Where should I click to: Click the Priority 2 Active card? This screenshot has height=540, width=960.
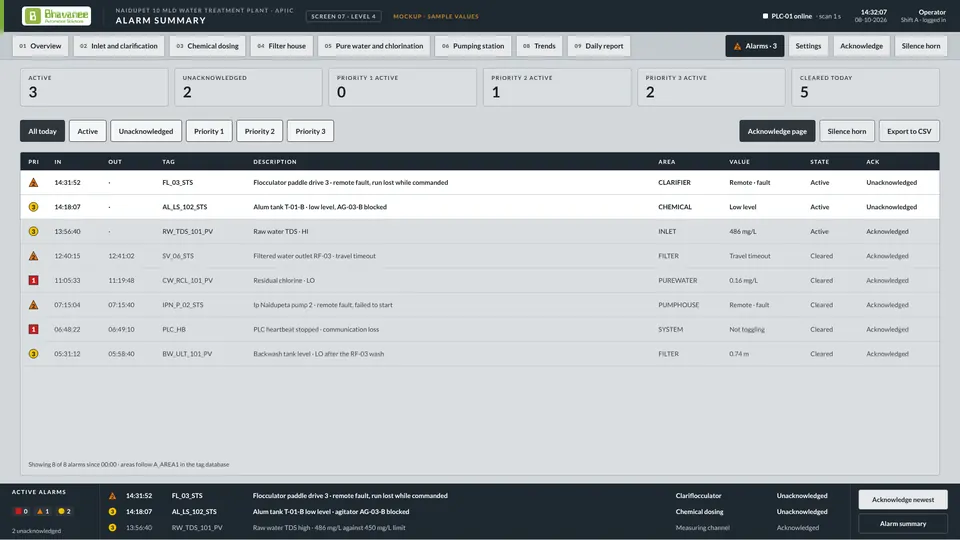557,87
